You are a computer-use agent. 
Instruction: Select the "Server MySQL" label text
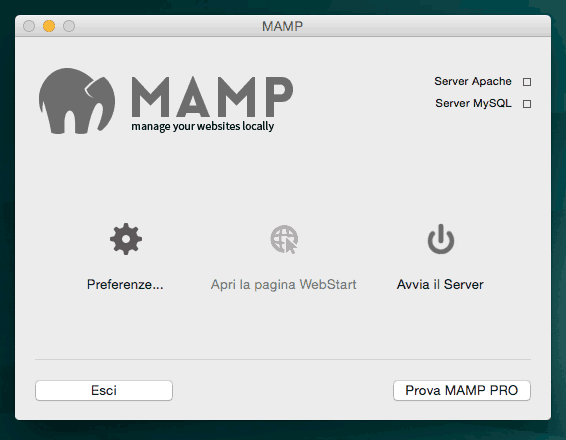point(474,103)
